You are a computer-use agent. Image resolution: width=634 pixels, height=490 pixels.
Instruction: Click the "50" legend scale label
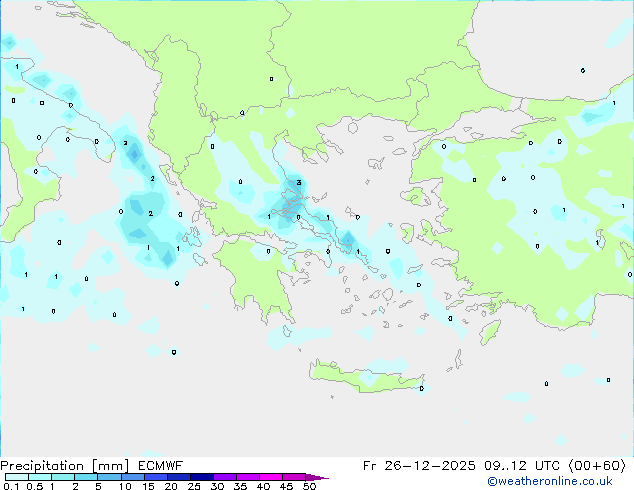[310, 486]
